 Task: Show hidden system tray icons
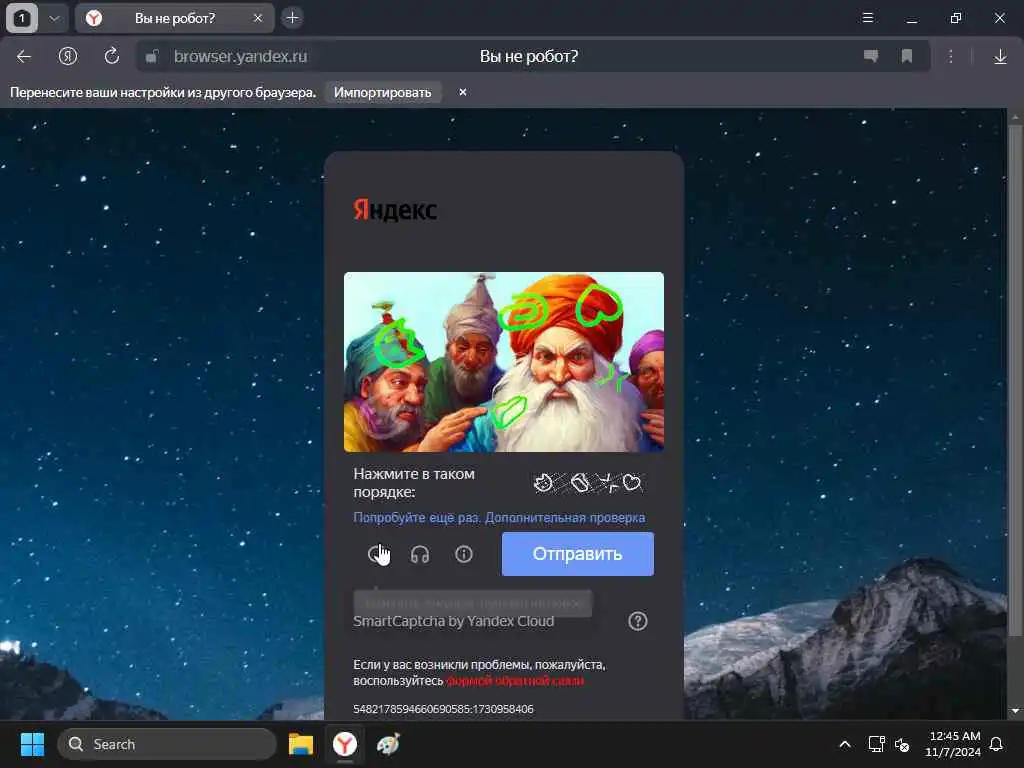pyautogui.click(x=844, y=744)
